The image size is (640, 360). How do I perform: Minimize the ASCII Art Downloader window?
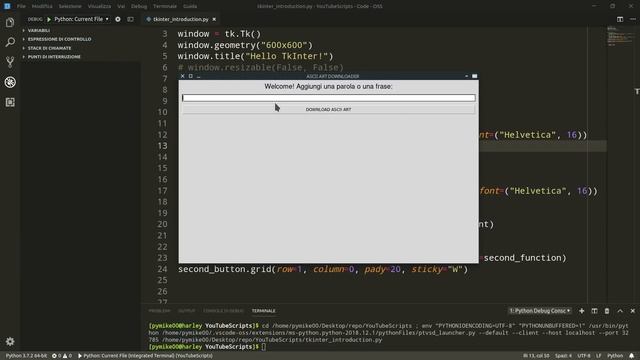199,76
